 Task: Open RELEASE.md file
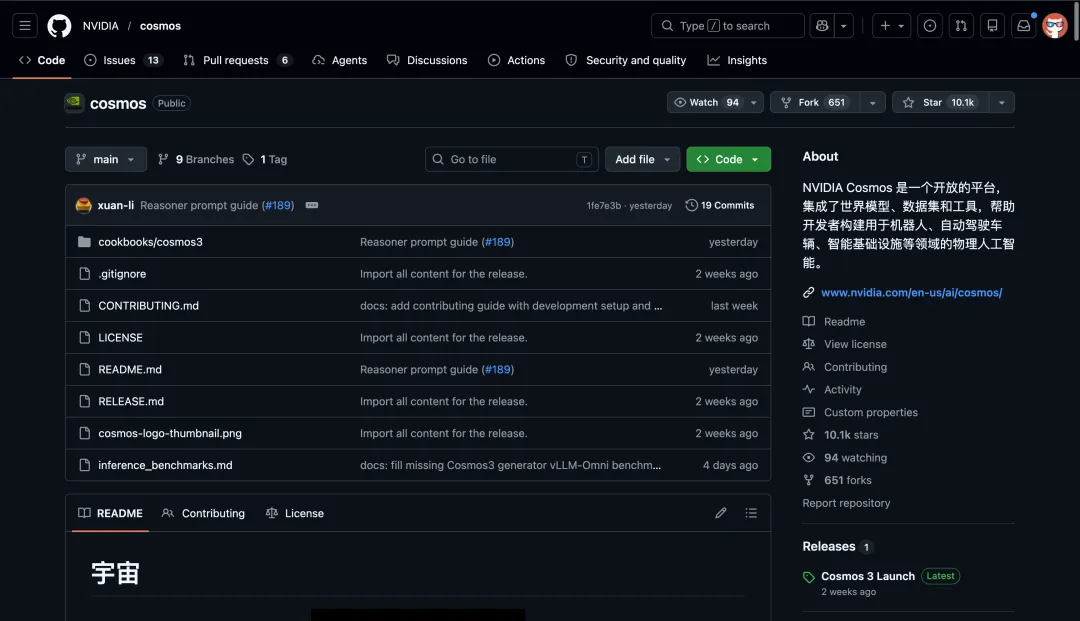click(x=131, y=401)
